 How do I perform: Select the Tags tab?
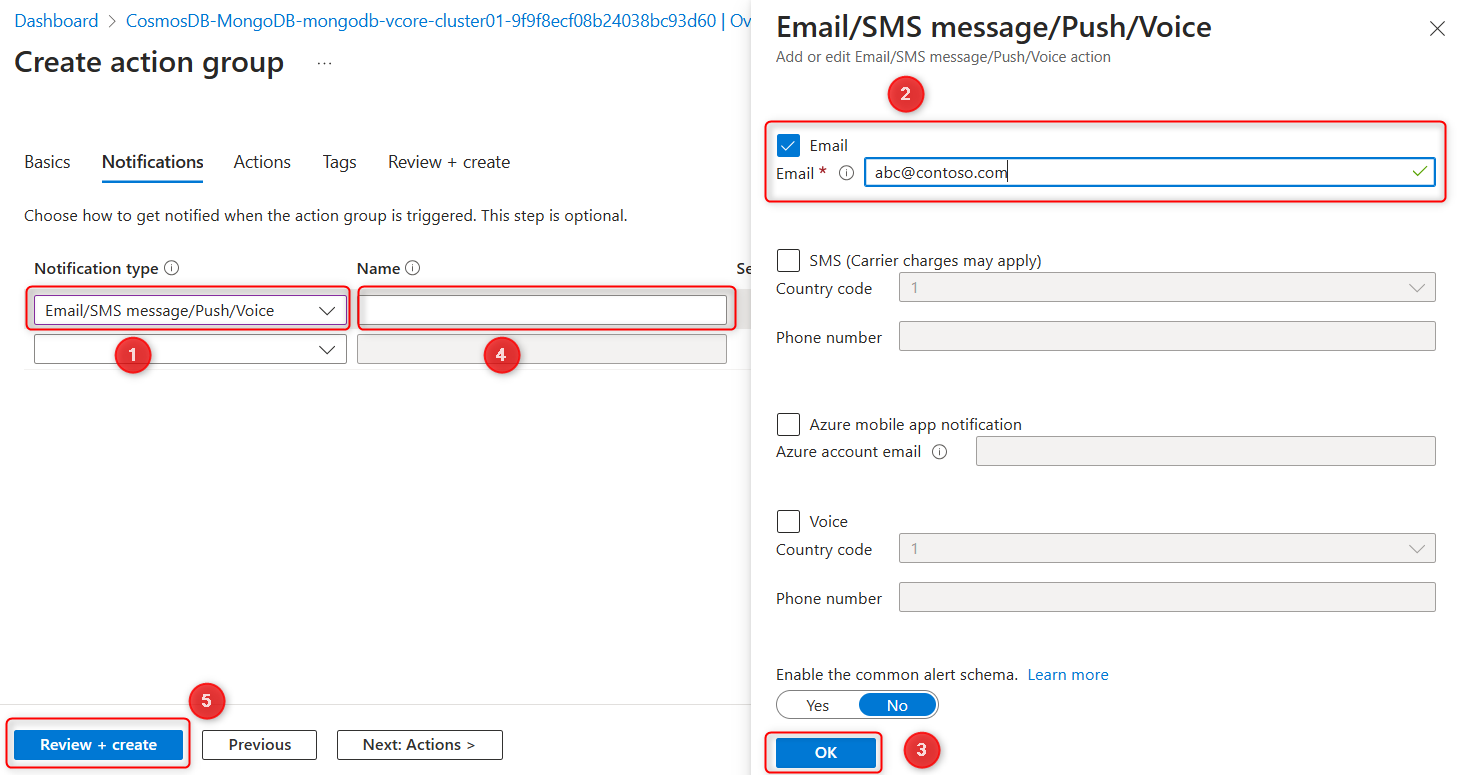pos(339,162)
